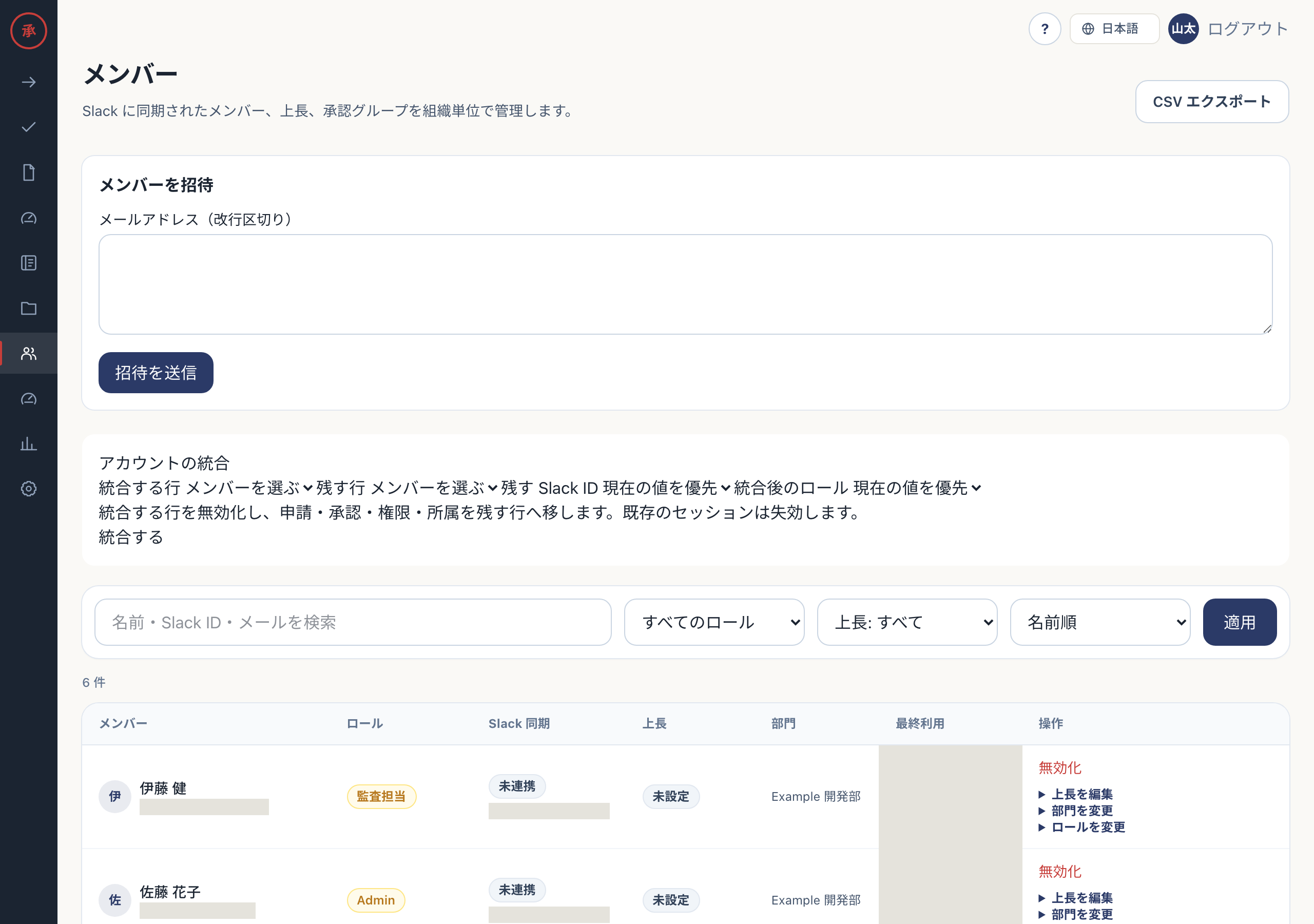Open the settings gear sidebar icon
Screen dimensions: 1314x924
click(29, 488)
